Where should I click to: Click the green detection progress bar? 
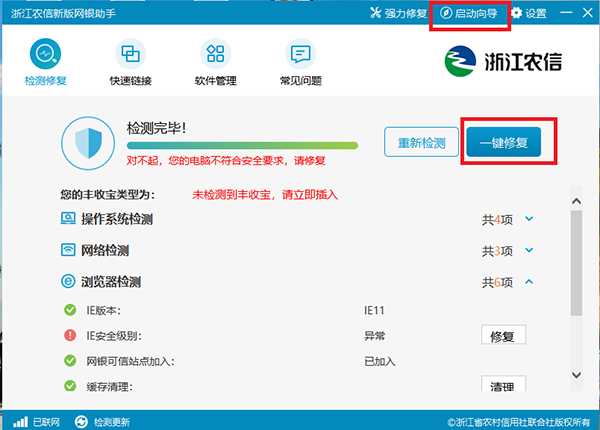tap(242, 145)
